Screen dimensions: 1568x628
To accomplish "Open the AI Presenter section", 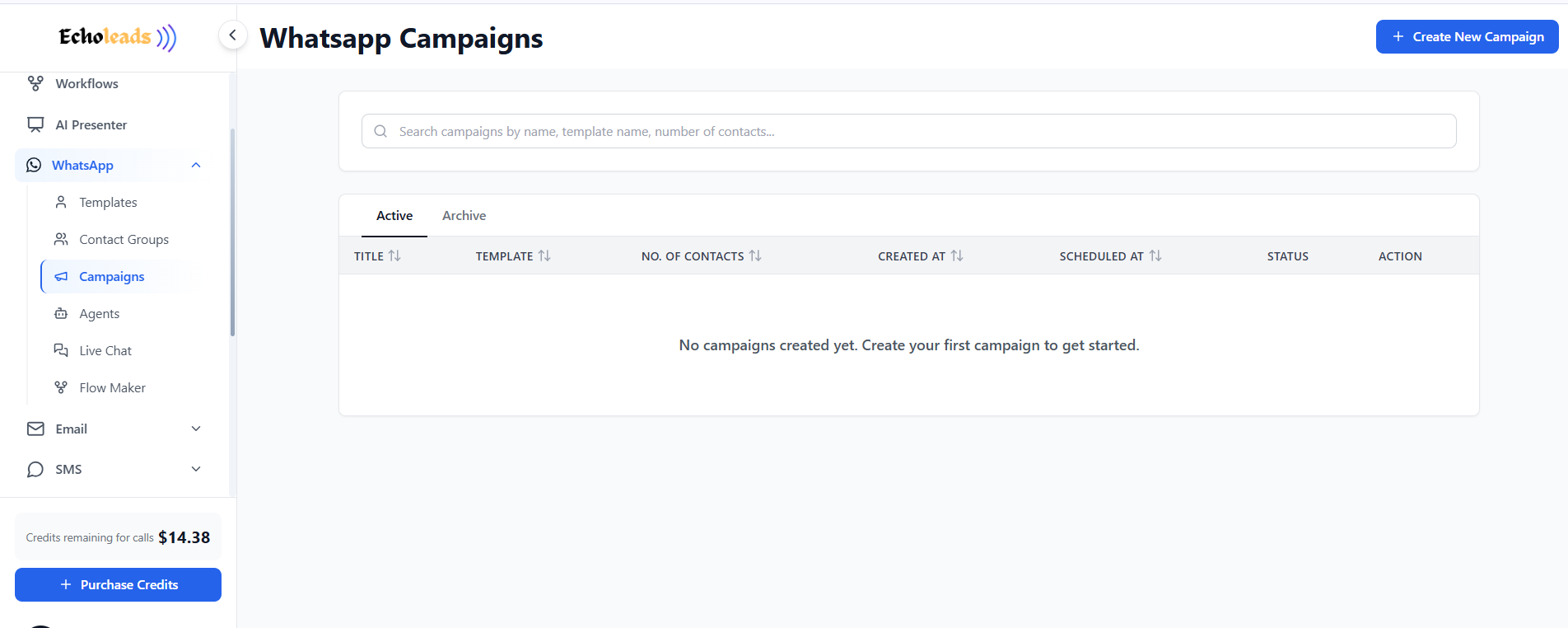I will point(35,124).
